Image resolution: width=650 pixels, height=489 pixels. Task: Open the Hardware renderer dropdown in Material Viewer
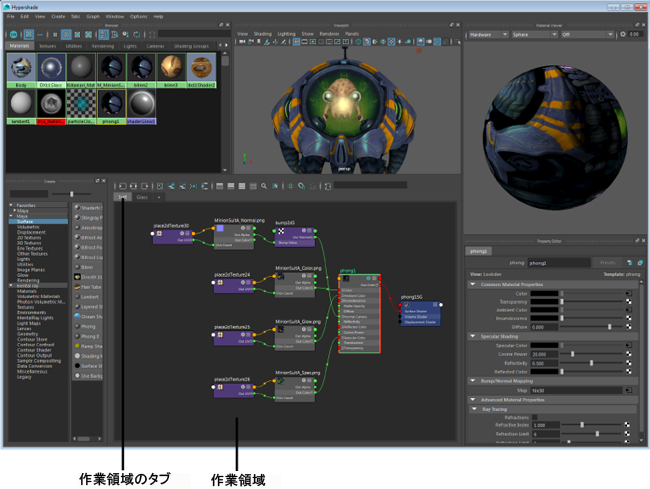488,35
